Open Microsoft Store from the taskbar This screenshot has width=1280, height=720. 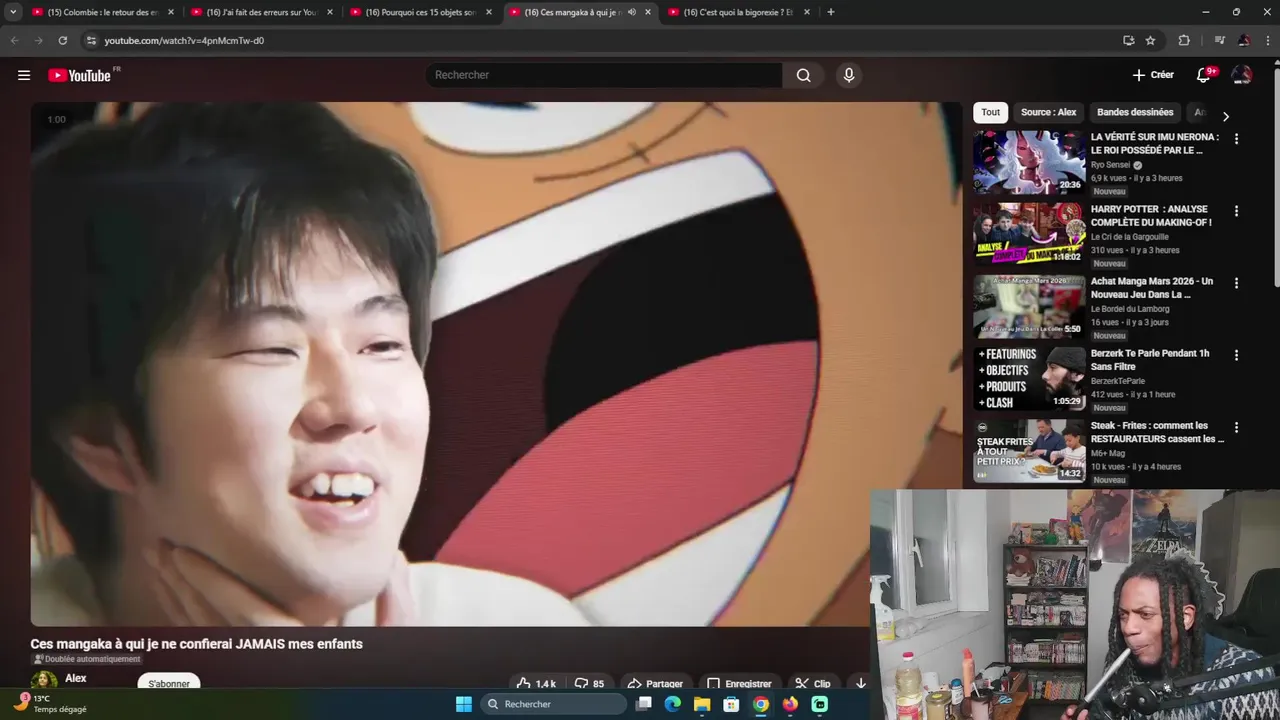coord(731,704)
